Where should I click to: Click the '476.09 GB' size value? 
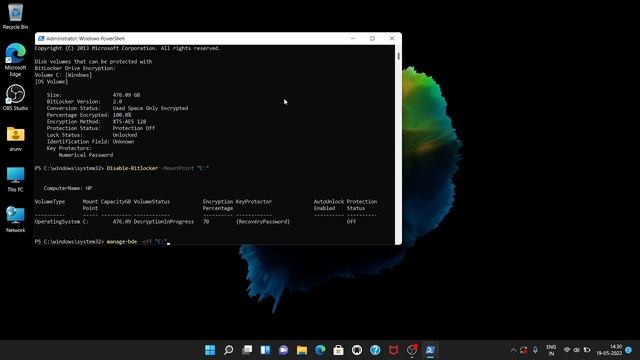coord(126,95)
